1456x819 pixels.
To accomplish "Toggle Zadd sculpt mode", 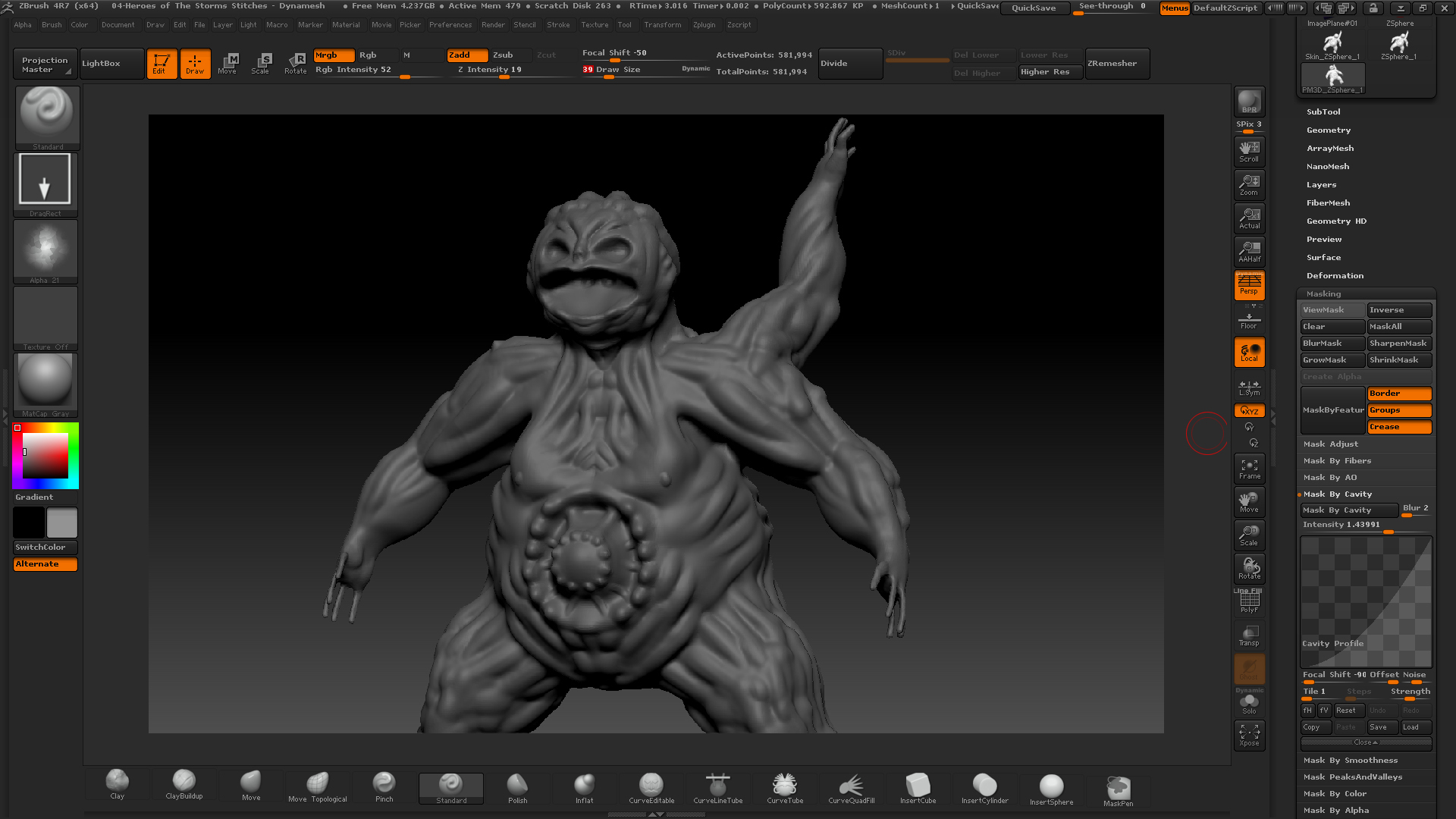I will pyautogui.click(x=467, y=55).
